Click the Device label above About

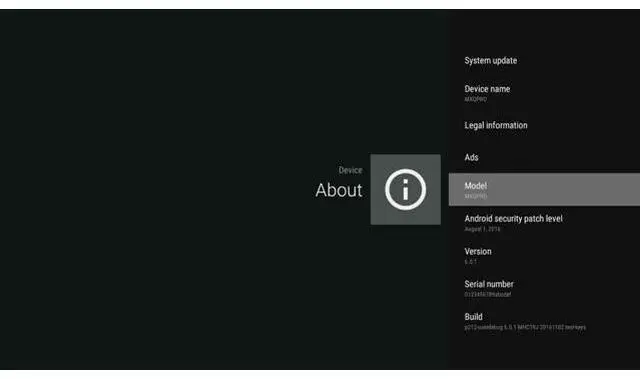coord(350,170)
